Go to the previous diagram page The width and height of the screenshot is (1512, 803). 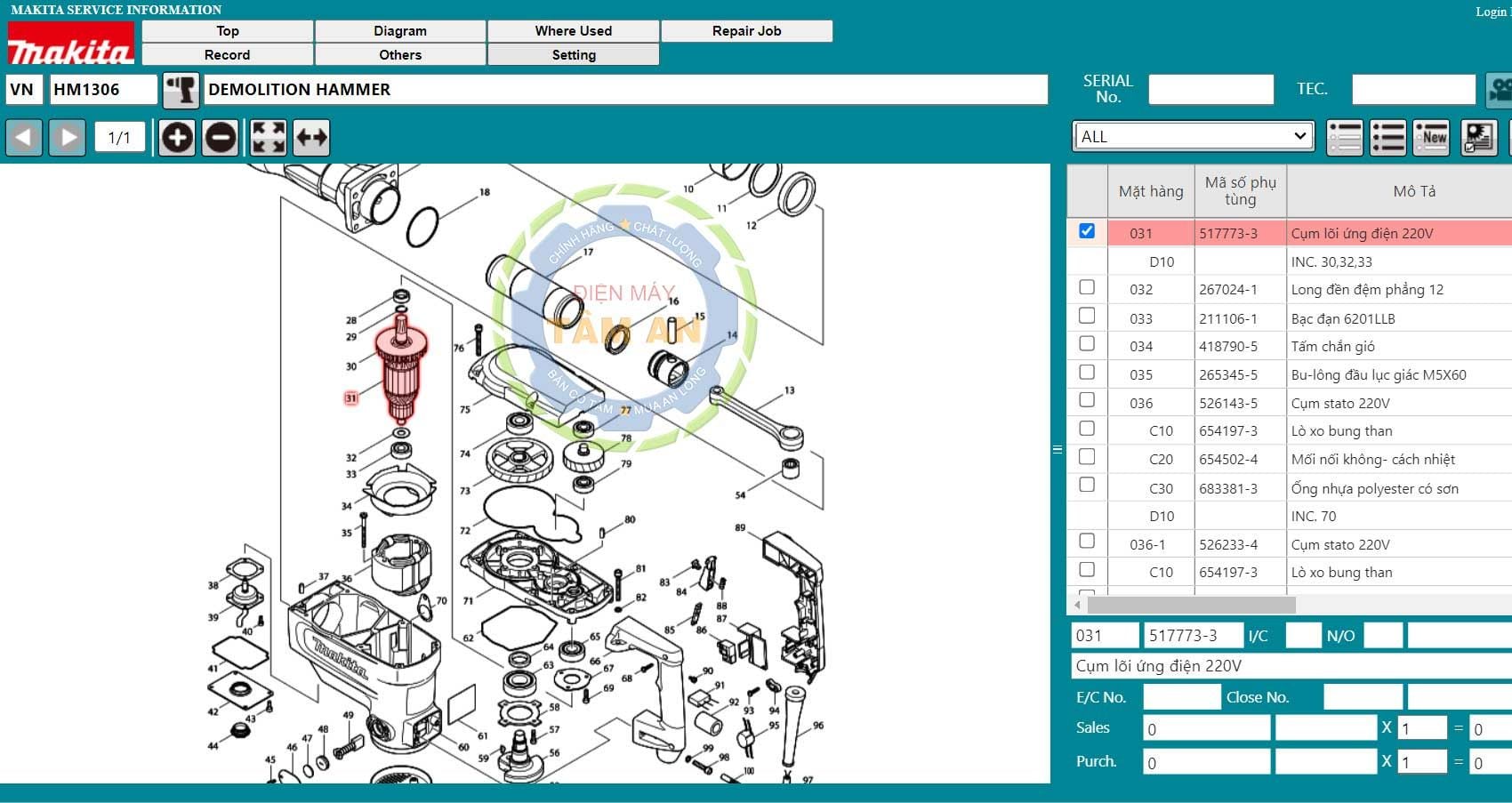pos(24,138)
